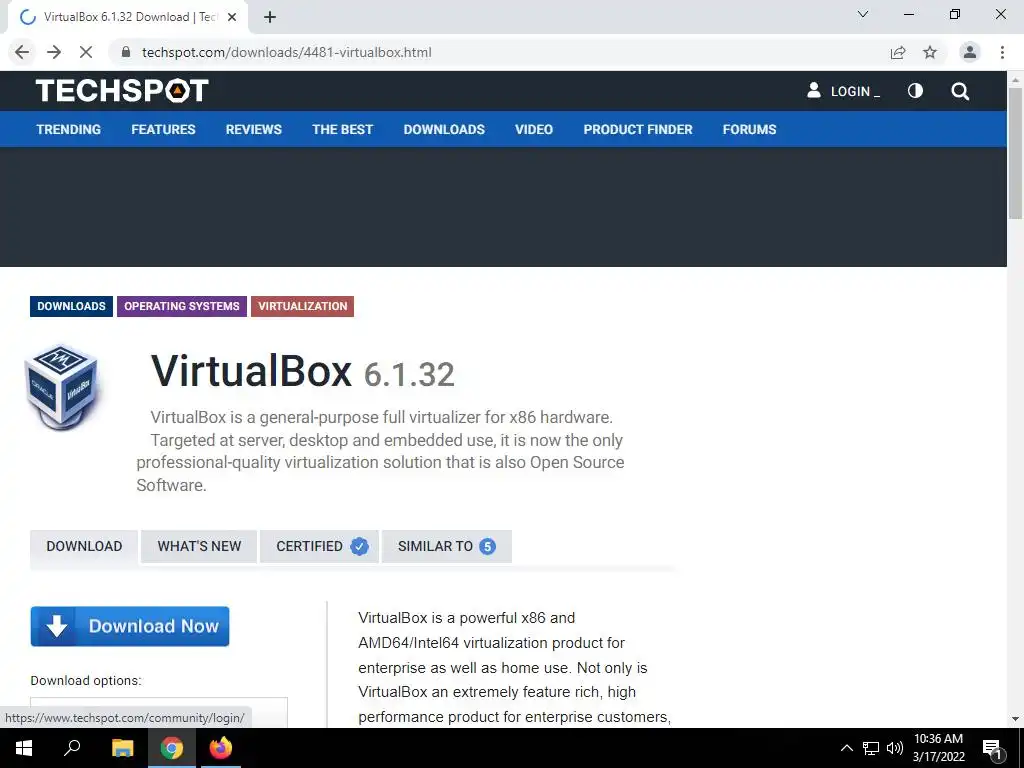Open THE BEST in nav bar
Screen dimensions: 1024x768
click(343, 129)
